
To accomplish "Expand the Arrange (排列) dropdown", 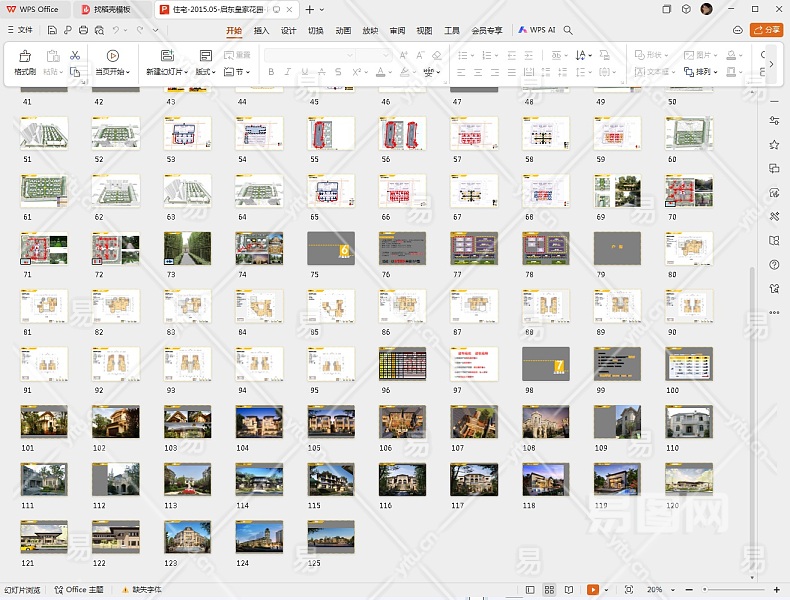I will 705,72.
